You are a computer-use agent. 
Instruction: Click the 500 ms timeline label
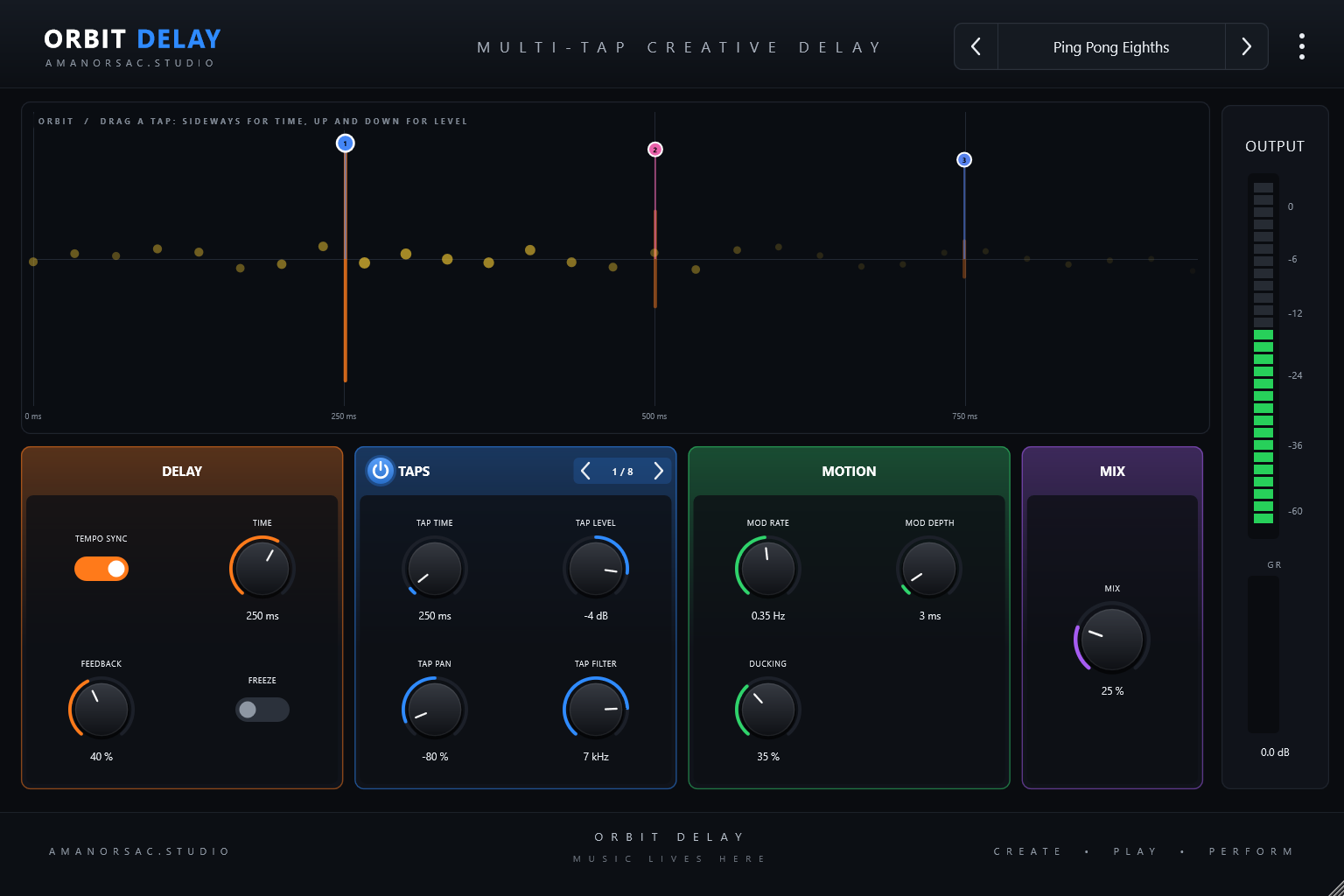(654, 416)
